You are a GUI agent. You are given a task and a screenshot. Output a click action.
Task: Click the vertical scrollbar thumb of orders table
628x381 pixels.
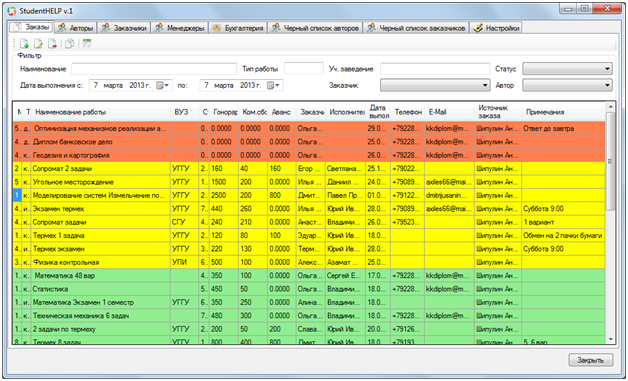(610, 161)
